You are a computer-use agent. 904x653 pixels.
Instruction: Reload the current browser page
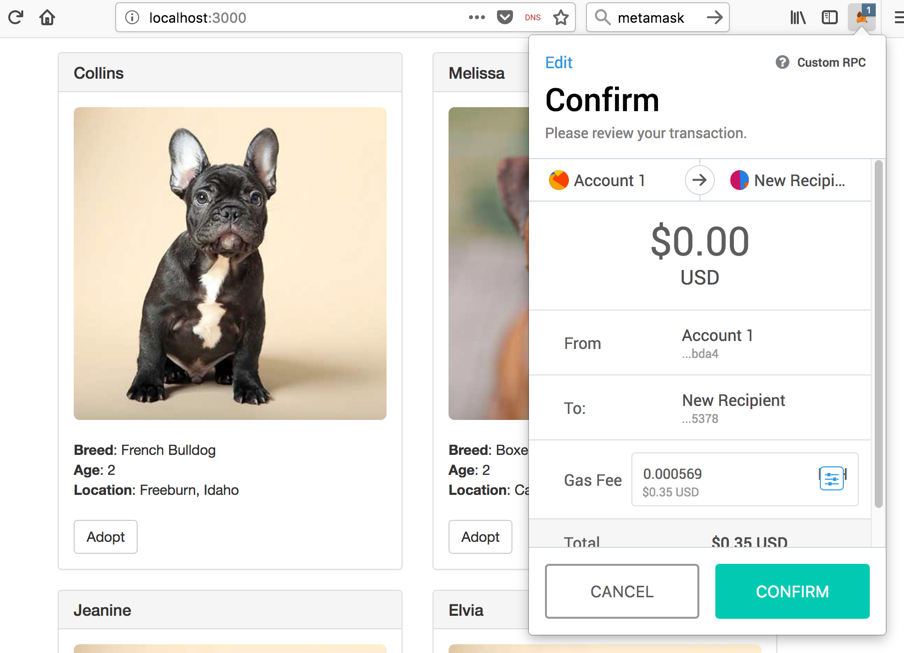pos(16,17)
